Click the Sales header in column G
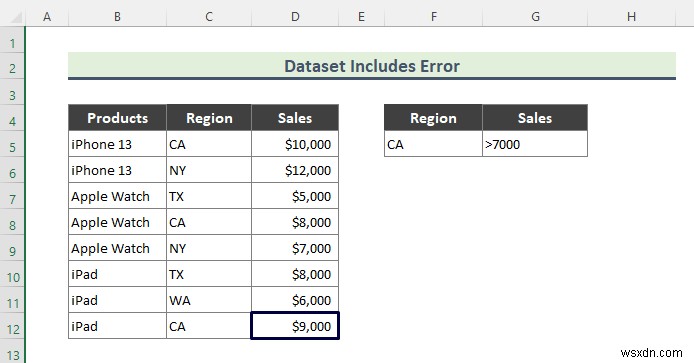 pos(535,118)
